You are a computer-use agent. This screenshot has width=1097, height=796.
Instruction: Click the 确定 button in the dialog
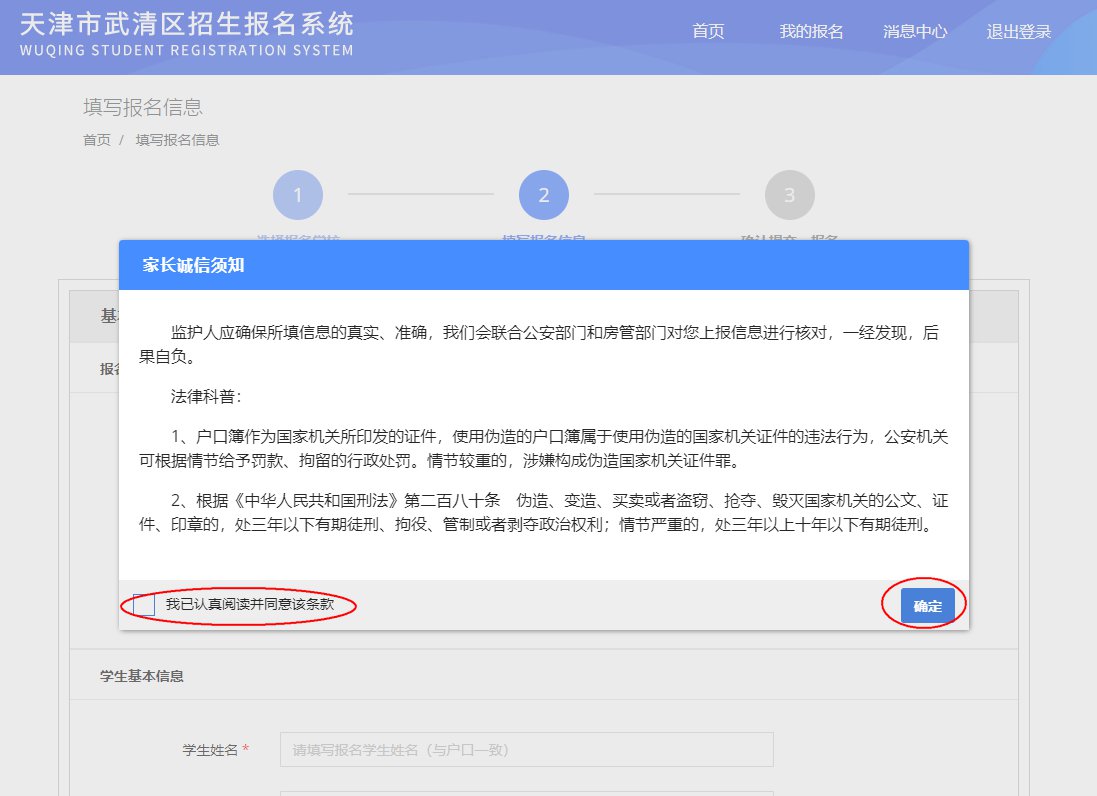(927, 606)
